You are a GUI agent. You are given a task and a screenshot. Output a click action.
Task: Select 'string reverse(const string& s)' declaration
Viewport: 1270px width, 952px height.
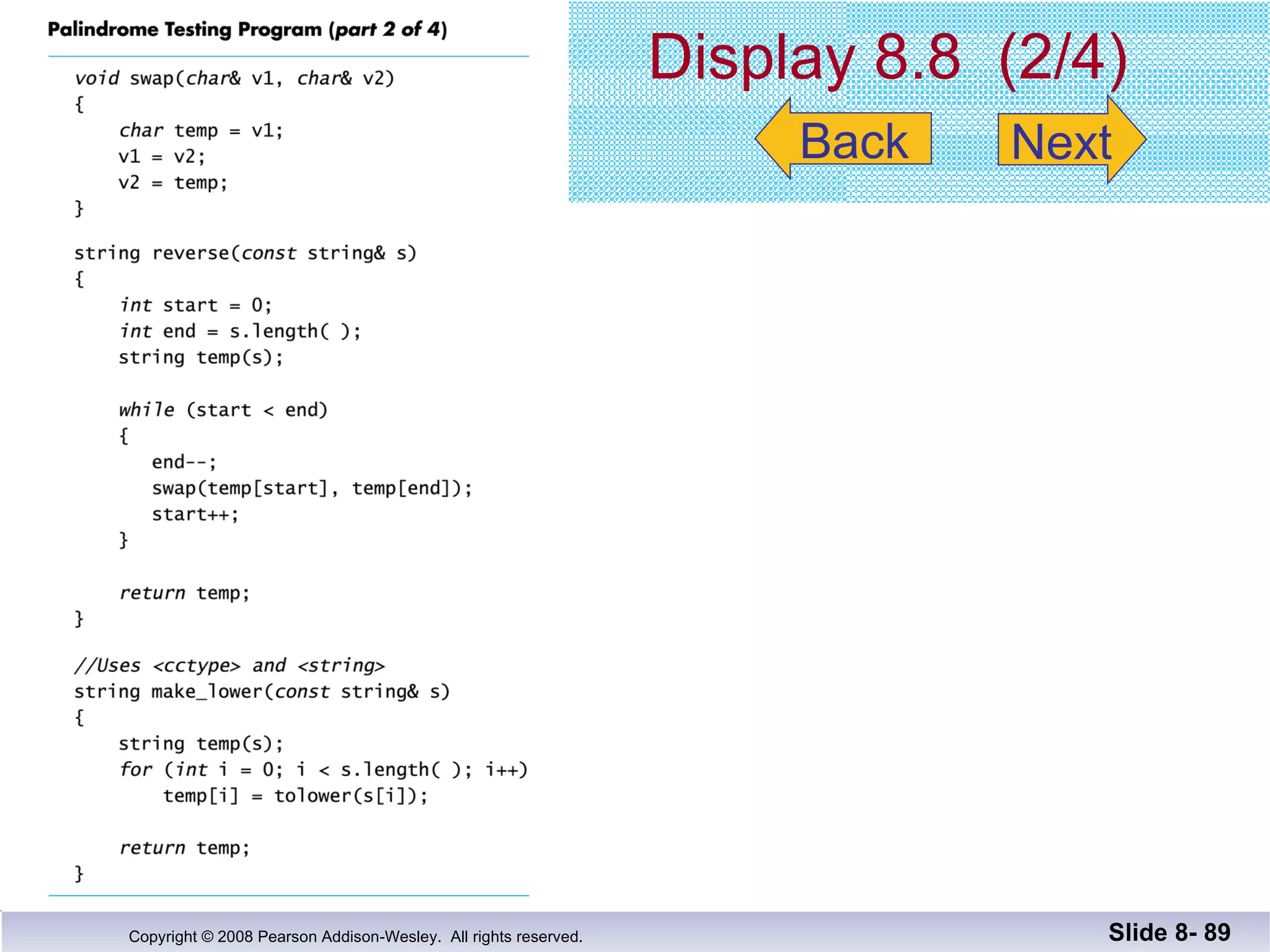[246, 253]
